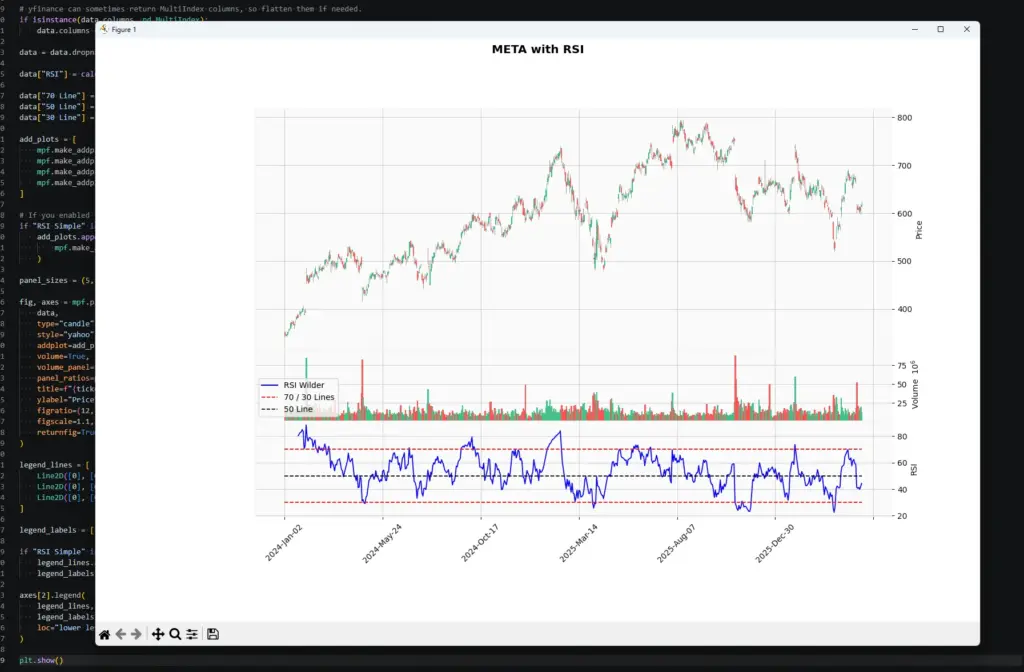This screenshot has width=1024, height=672.
Task: Click "volume=True," line in code editor
Action: [63, 357]
